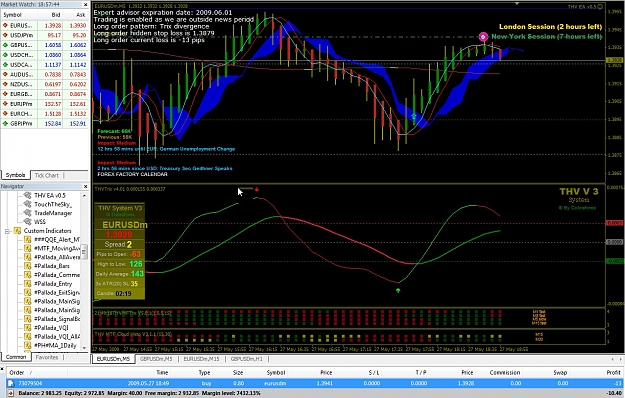Click the Ask column header in Market Watch
Screen dimensions: 625x398
point(81,15)
